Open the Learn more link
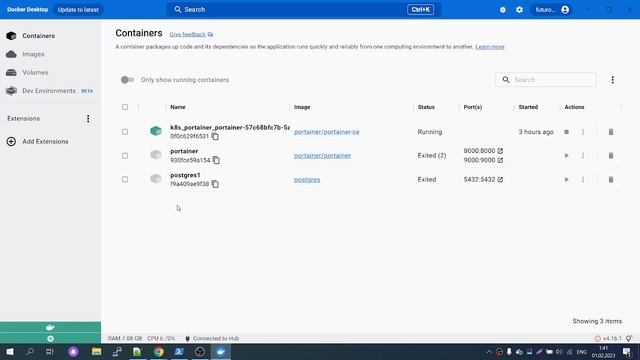This screenshot has width=640, height=360. 490,47
